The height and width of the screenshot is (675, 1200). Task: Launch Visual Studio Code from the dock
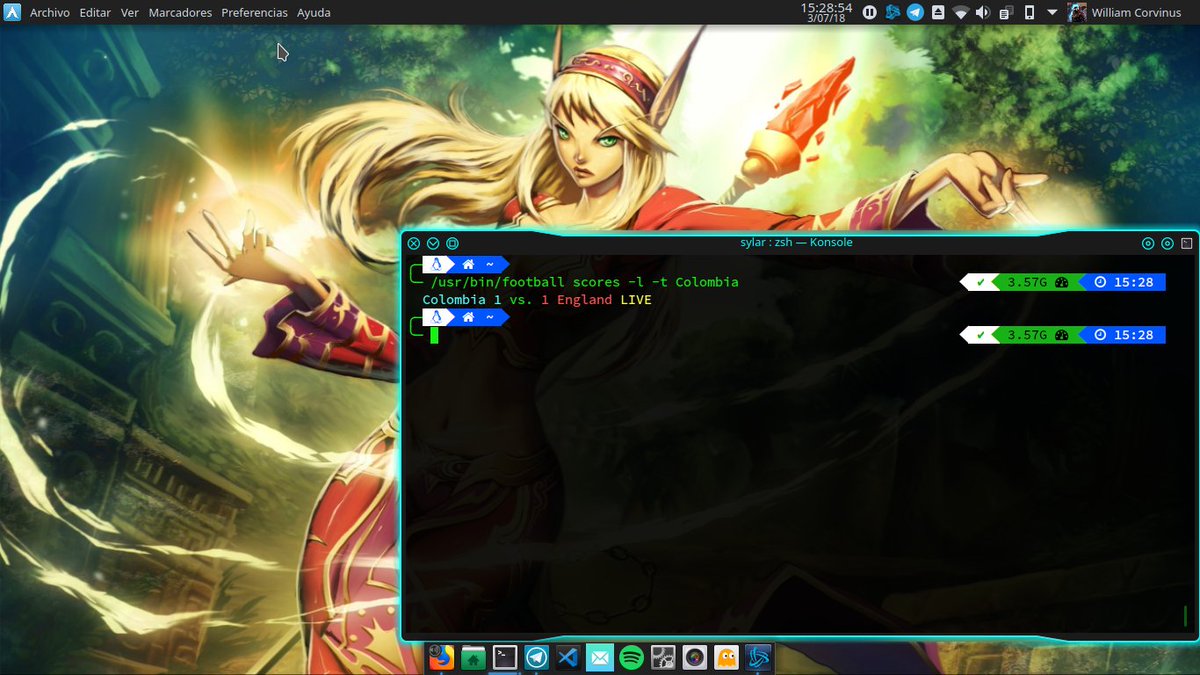[x=568, y=657]
